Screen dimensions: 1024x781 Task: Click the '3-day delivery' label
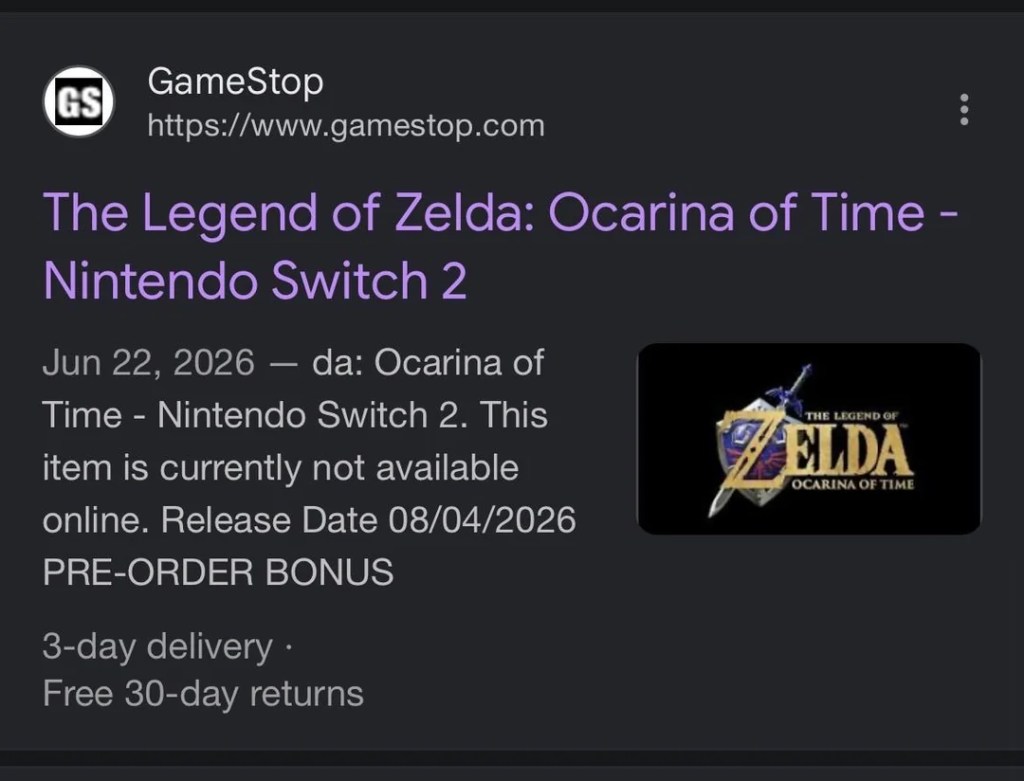157,647
